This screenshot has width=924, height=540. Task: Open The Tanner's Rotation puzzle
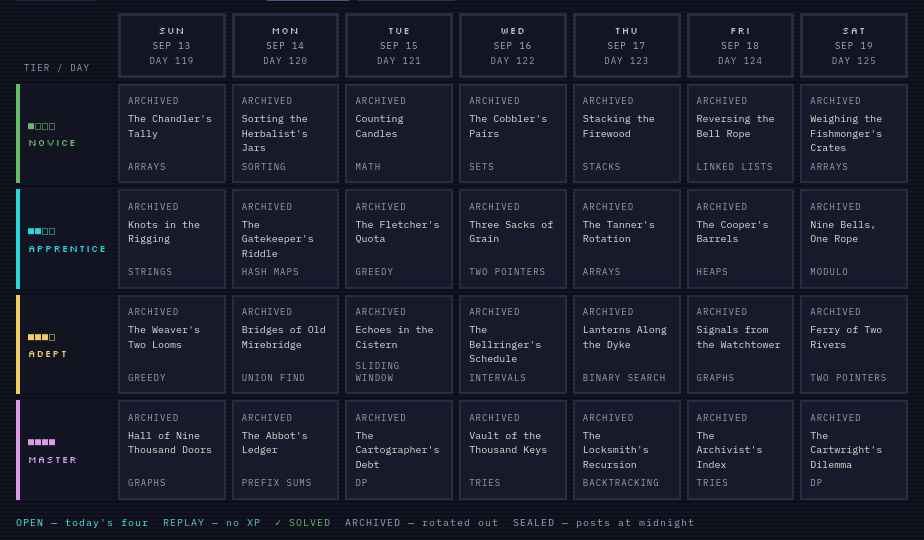tap(626, 239)
